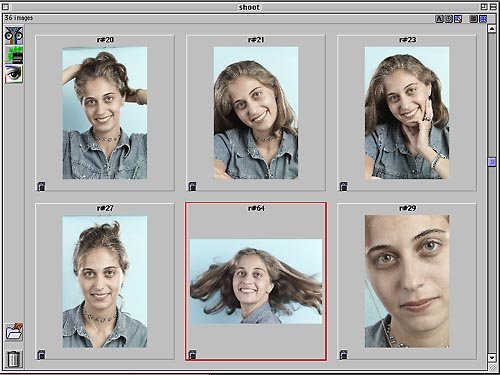Click the trash can icon

coord(14,359)
